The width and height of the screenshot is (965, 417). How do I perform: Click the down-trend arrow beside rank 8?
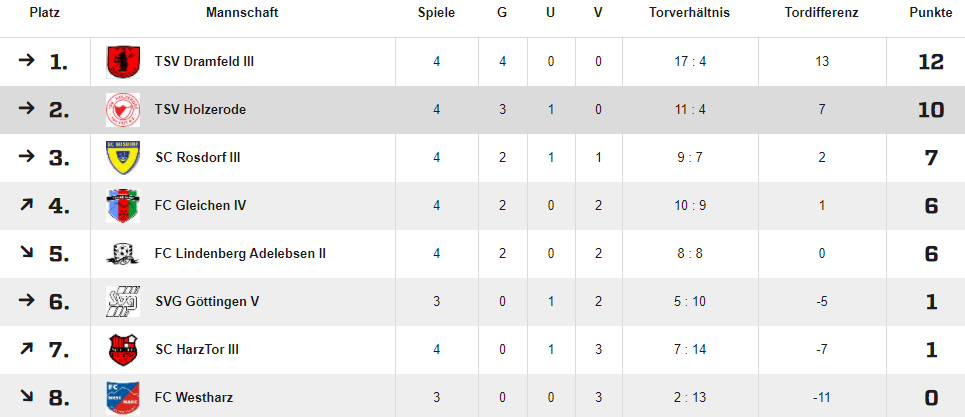click(26, 397)
